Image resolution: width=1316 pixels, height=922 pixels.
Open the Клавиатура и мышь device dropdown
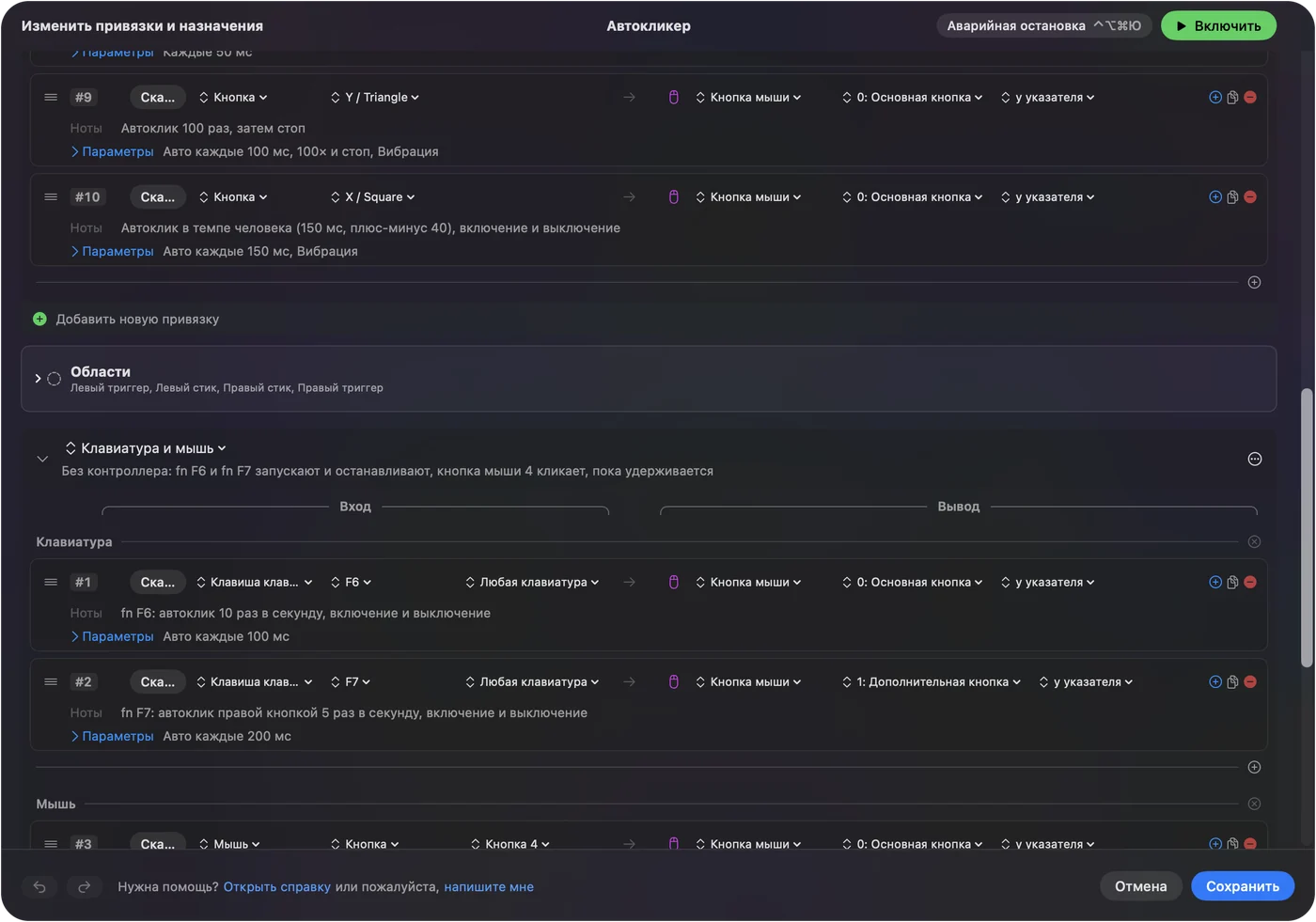click(146, 449)
